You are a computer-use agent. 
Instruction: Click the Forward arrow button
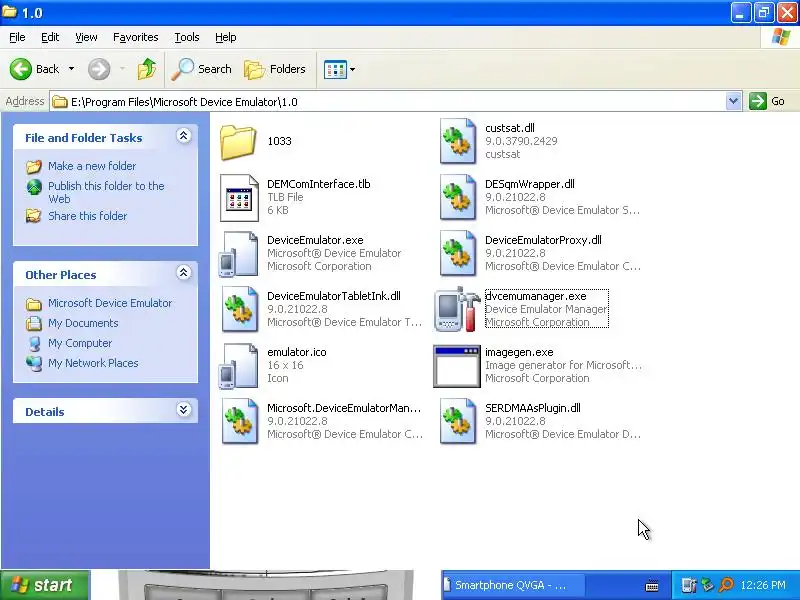(x=99, y=69)
